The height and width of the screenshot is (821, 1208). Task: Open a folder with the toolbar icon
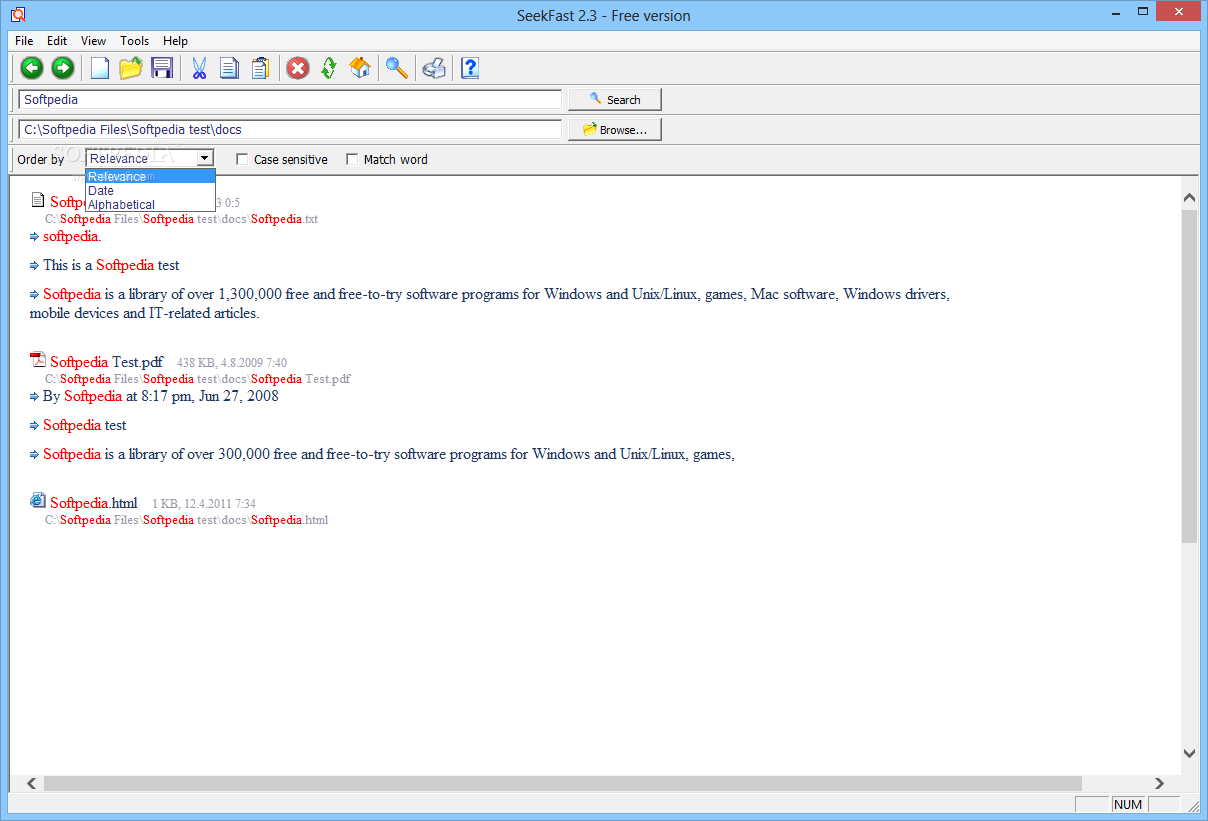130,68
